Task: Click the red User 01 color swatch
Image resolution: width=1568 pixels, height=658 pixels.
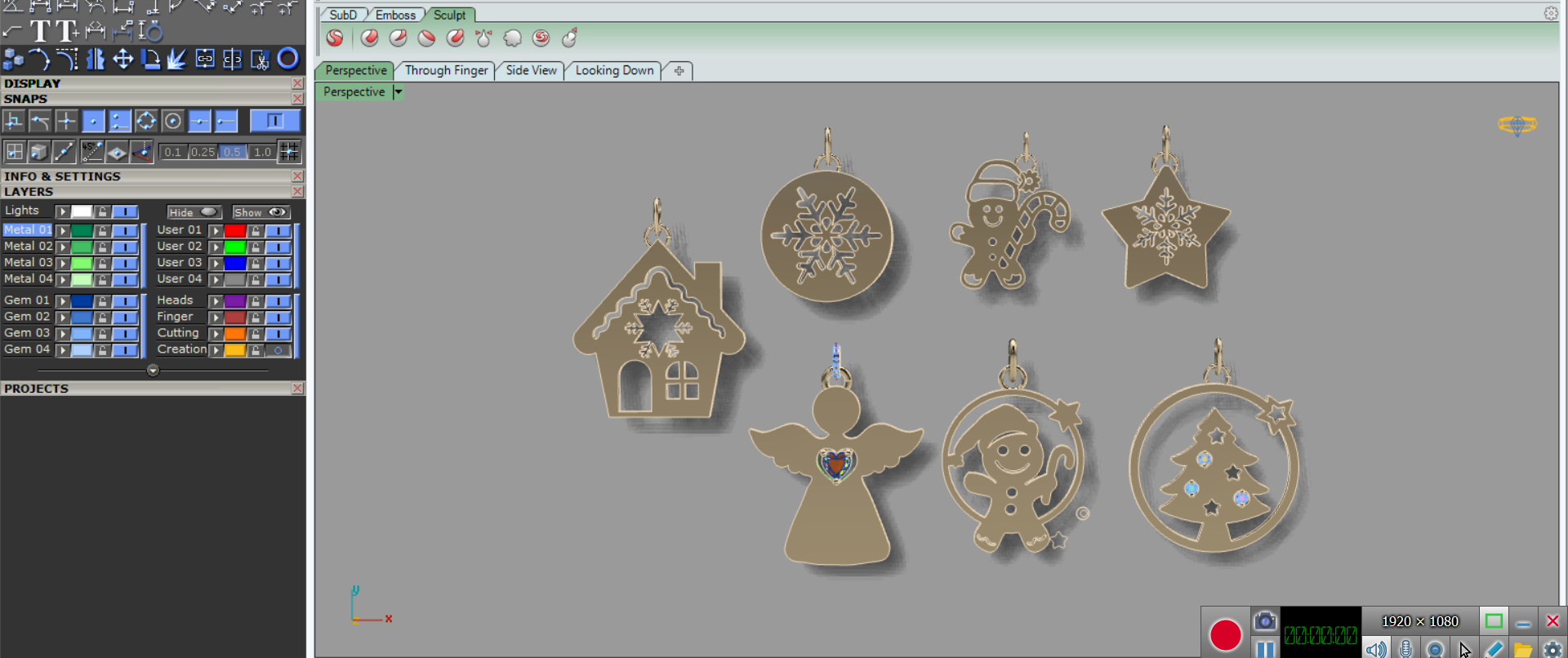Action: 235,231
